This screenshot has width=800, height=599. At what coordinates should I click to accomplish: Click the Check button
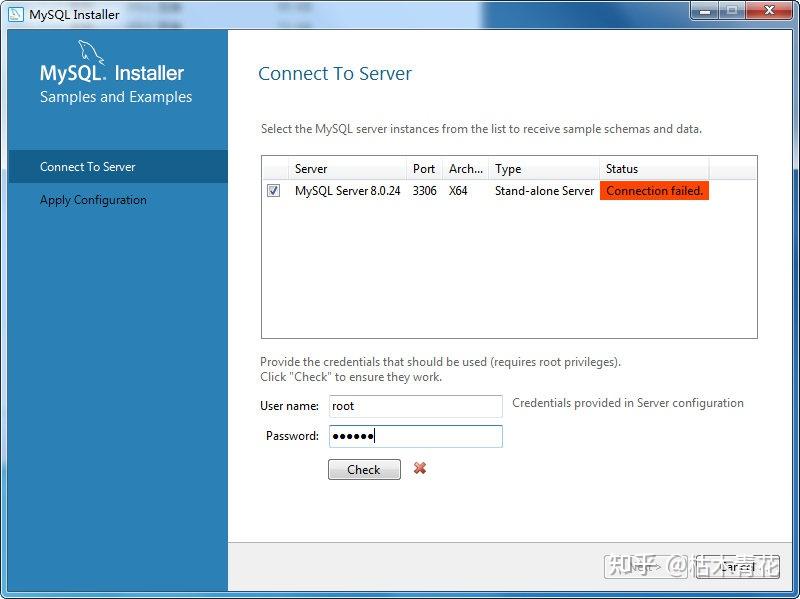click(364, 469)
